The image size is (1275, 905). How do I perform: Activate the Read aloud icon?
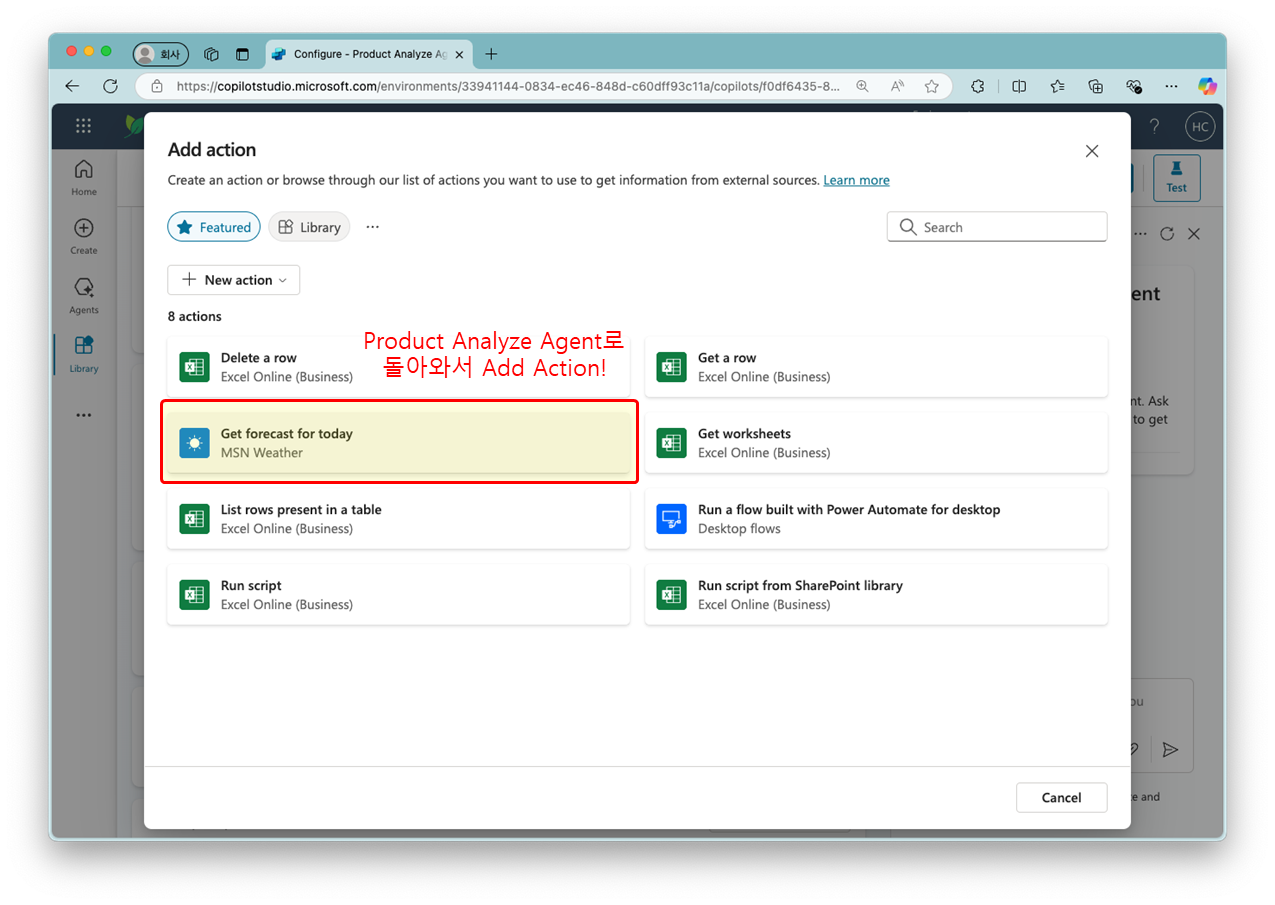click(x=897, y=86)
